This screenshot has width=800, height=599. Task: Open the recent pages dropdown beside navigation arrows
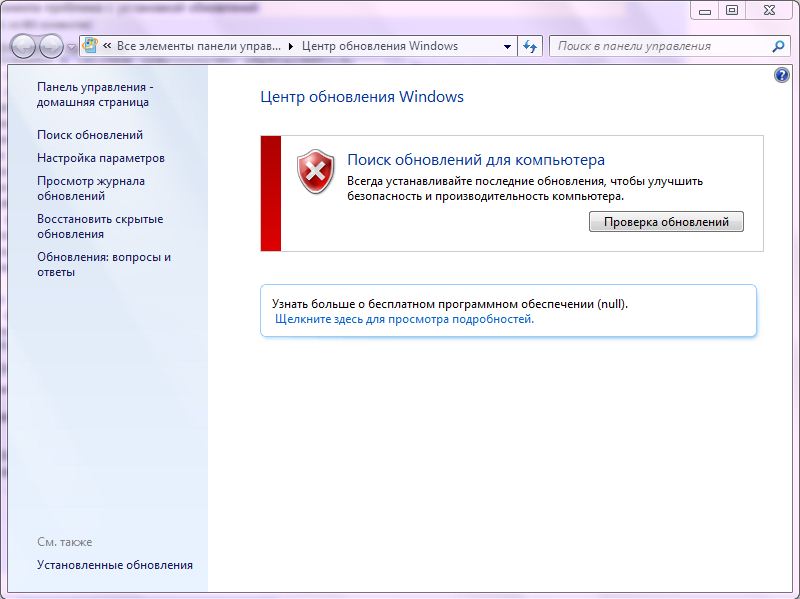(x=71, y=47)
